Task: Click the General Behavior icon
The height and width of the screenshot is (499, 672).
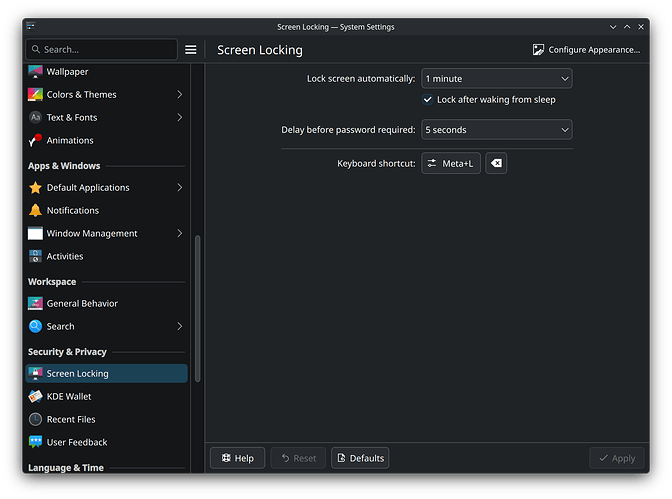Action: [x=35, y=304]
